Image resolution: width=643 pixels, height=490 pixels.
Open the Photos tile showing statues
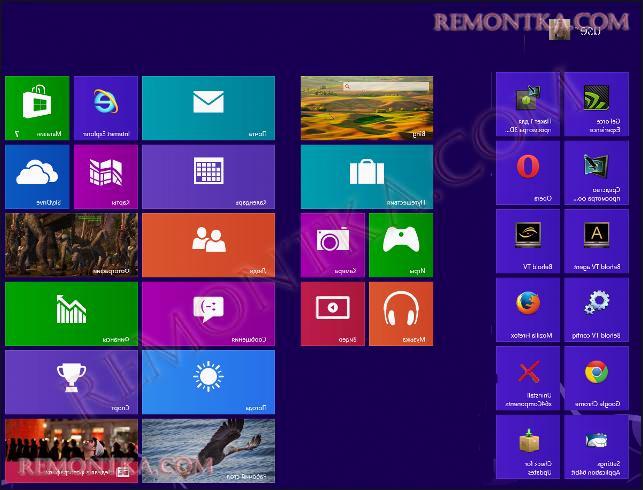pos(71,245)
